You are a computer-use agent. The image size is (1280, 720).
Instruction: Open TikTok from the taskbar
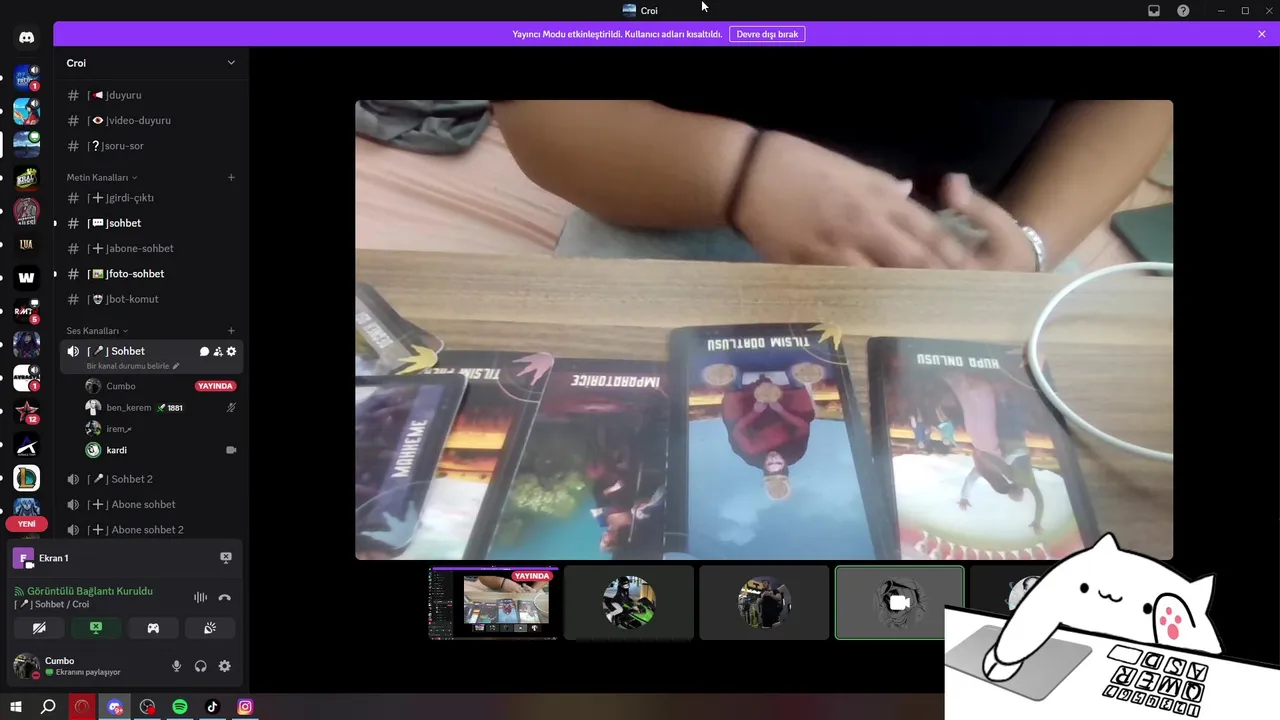[x=212, y=707]
